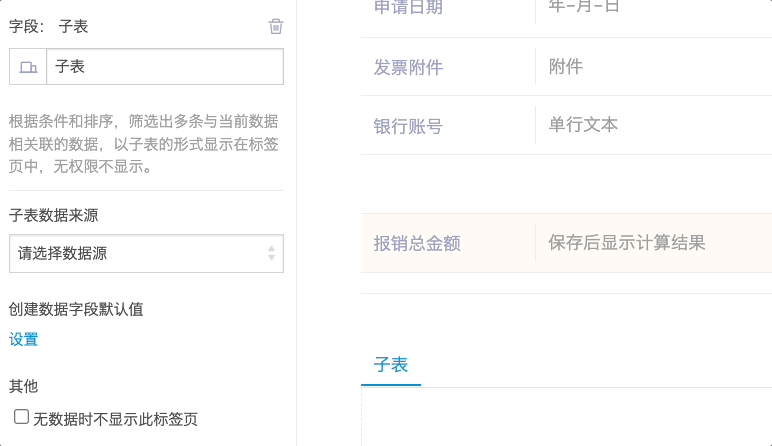Viewport: 772px width, 446px height.
Task: Click the 申请日期 date field
Action: point(654,8)
